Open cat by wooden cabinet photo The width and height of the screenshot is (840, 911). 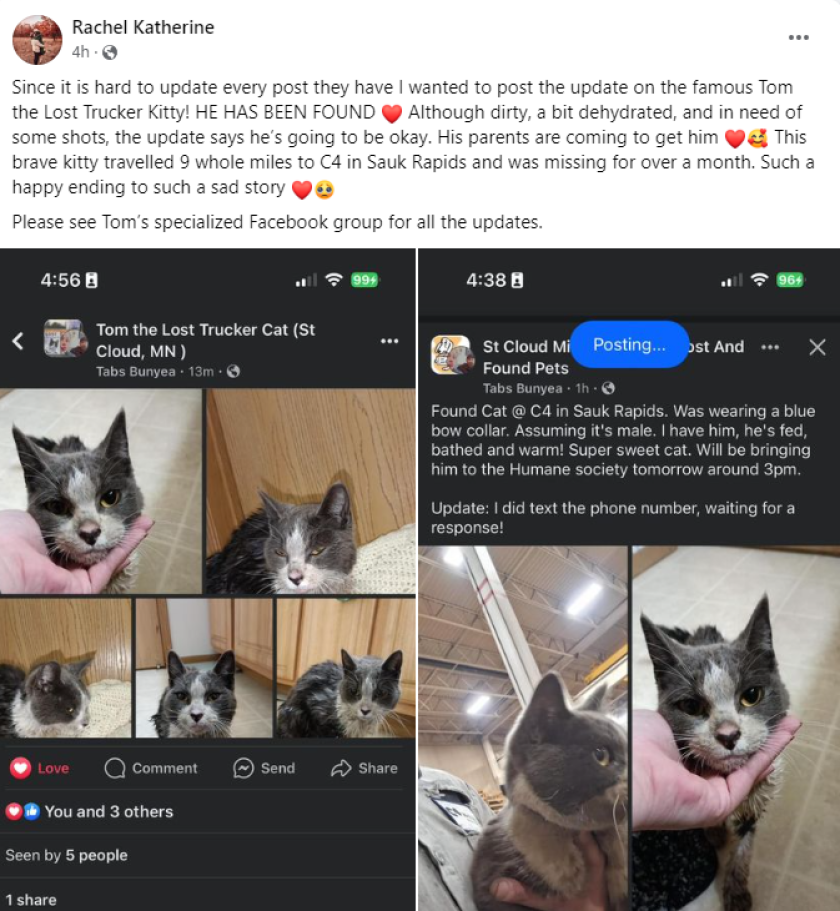(x=311, y=491)
